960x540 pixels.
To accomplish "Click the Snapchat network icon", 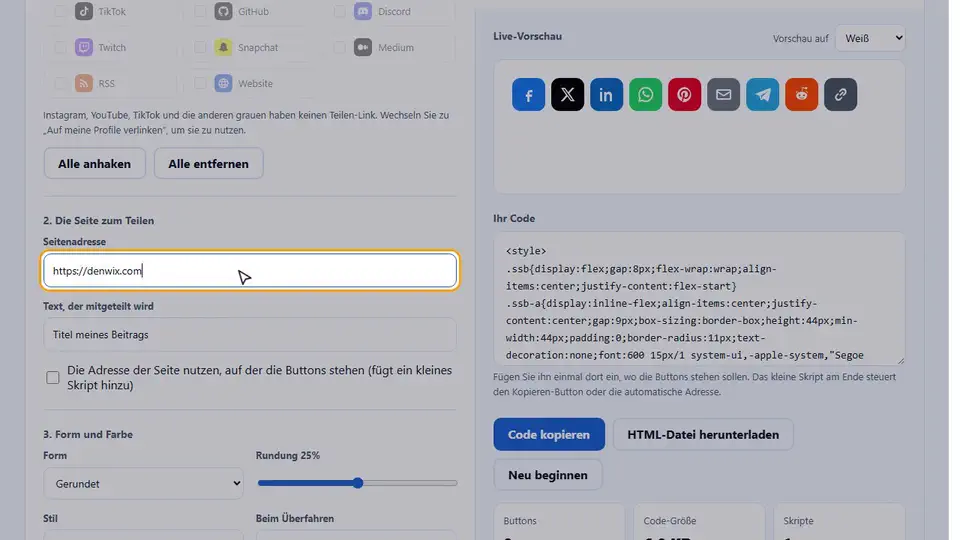I will click(223, 47).
